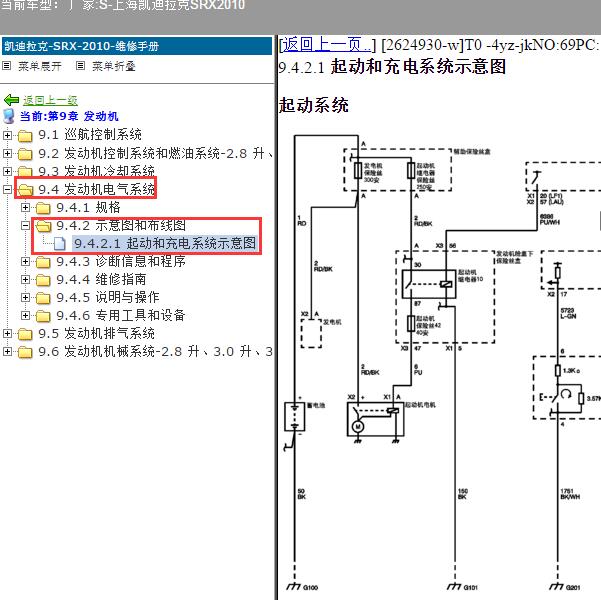Click the 返回上一页 link
The height and width of the screenshot is (600, 601).
point(327,45)
